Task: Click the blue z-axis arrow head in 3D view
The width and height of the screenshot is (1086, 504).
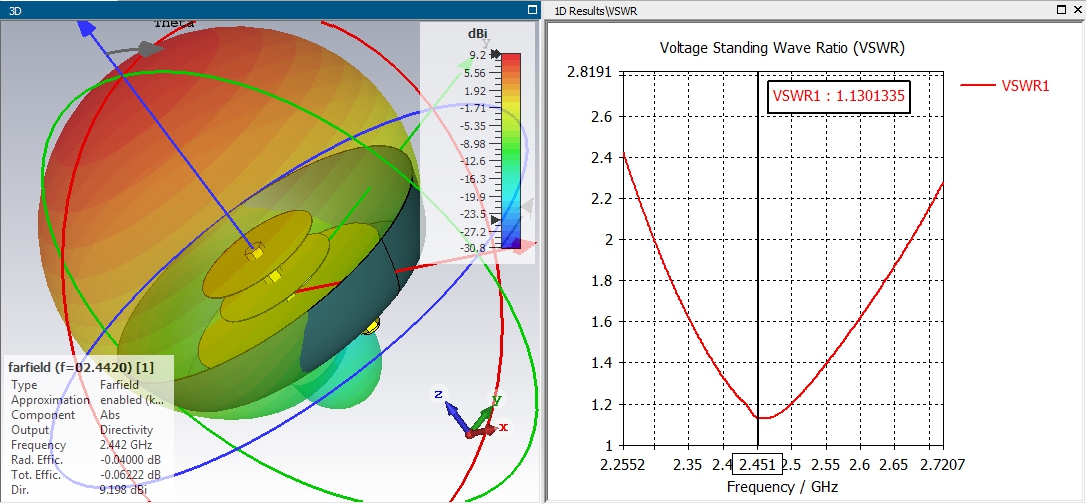Action: [x=86, y=29]
